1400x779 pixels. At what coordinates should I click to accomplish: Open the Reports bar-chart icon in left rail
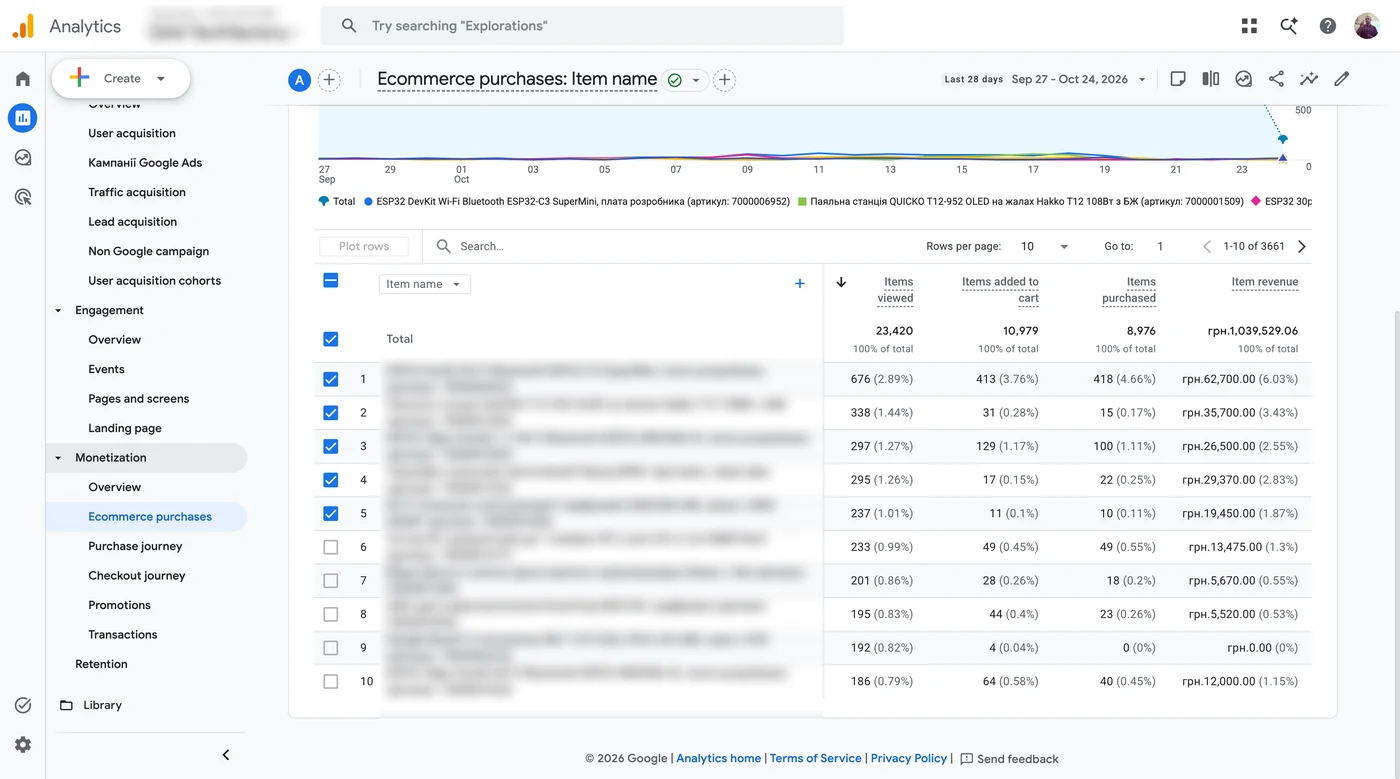click(23, 118)
